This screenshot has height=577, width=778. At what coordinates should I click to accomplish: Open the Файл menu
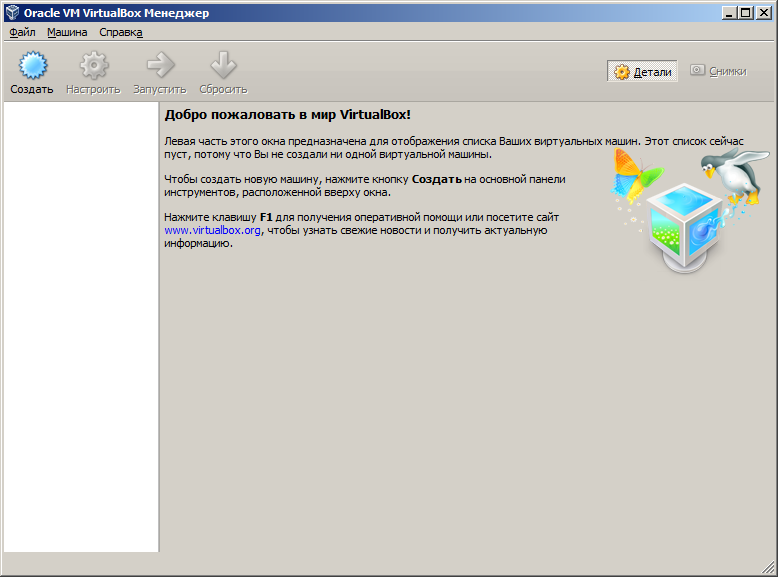pyautogui.click(x=22, y=32)
